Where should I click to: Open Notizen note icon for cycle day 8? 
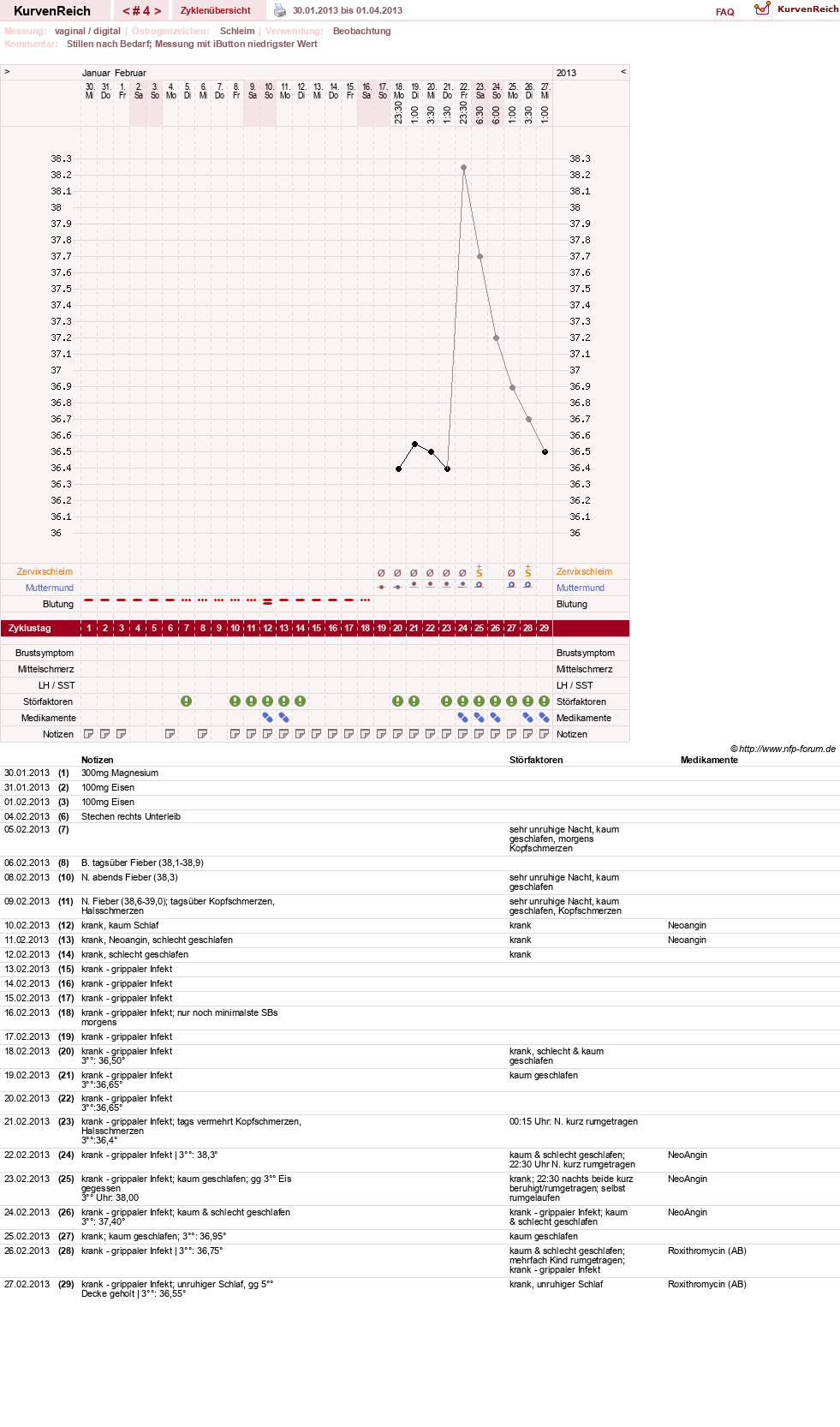pyautogui.click(x=203, y=734)
